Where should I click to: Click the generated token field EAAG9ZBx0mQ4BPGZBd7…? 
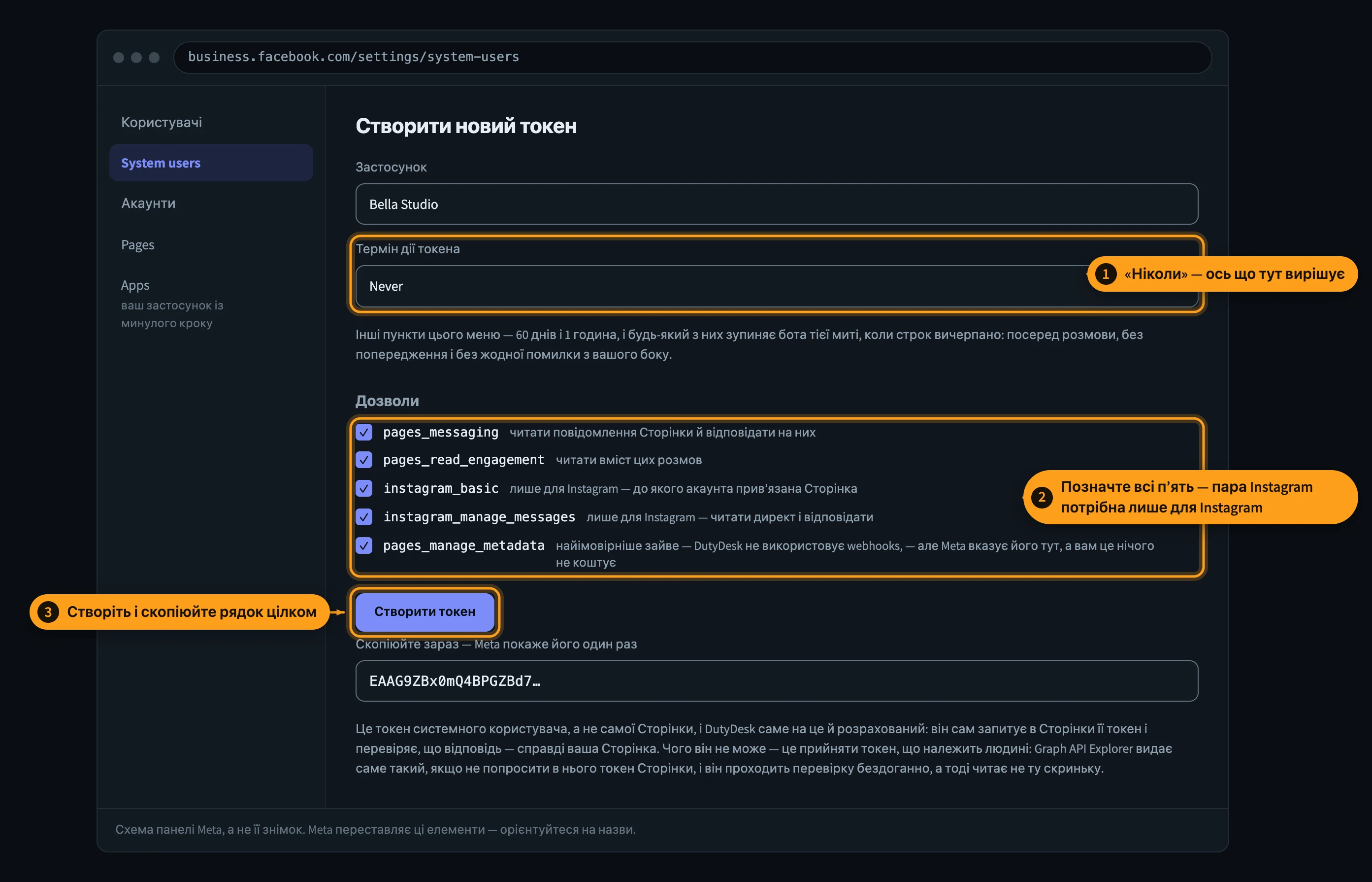(776, 681)
